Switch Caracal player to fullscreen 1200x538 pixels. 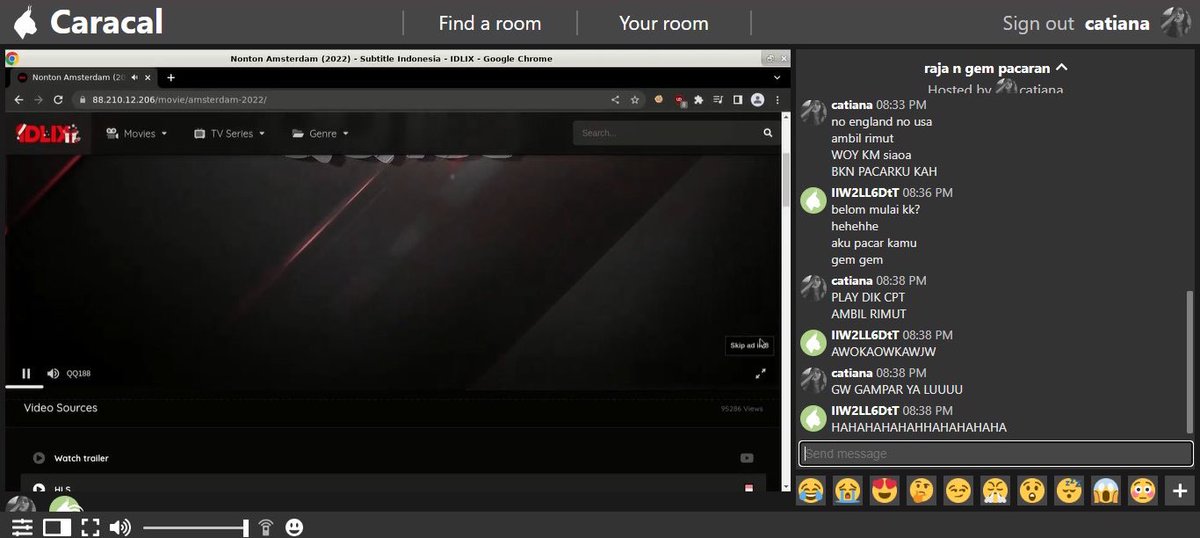pyautogui.click(x=91, y=527)
